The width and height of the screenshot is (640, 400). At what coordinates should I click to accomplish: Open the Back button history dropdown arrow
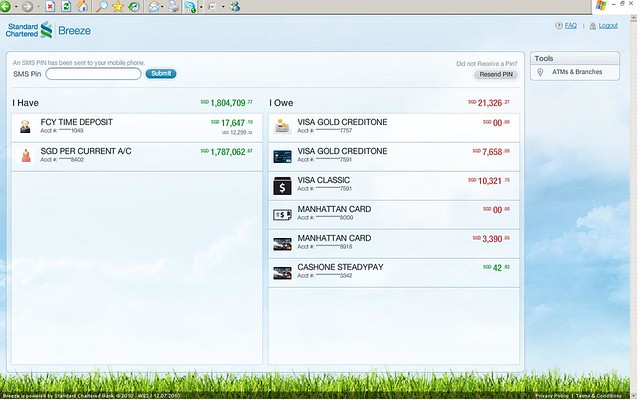pos(17,6)
